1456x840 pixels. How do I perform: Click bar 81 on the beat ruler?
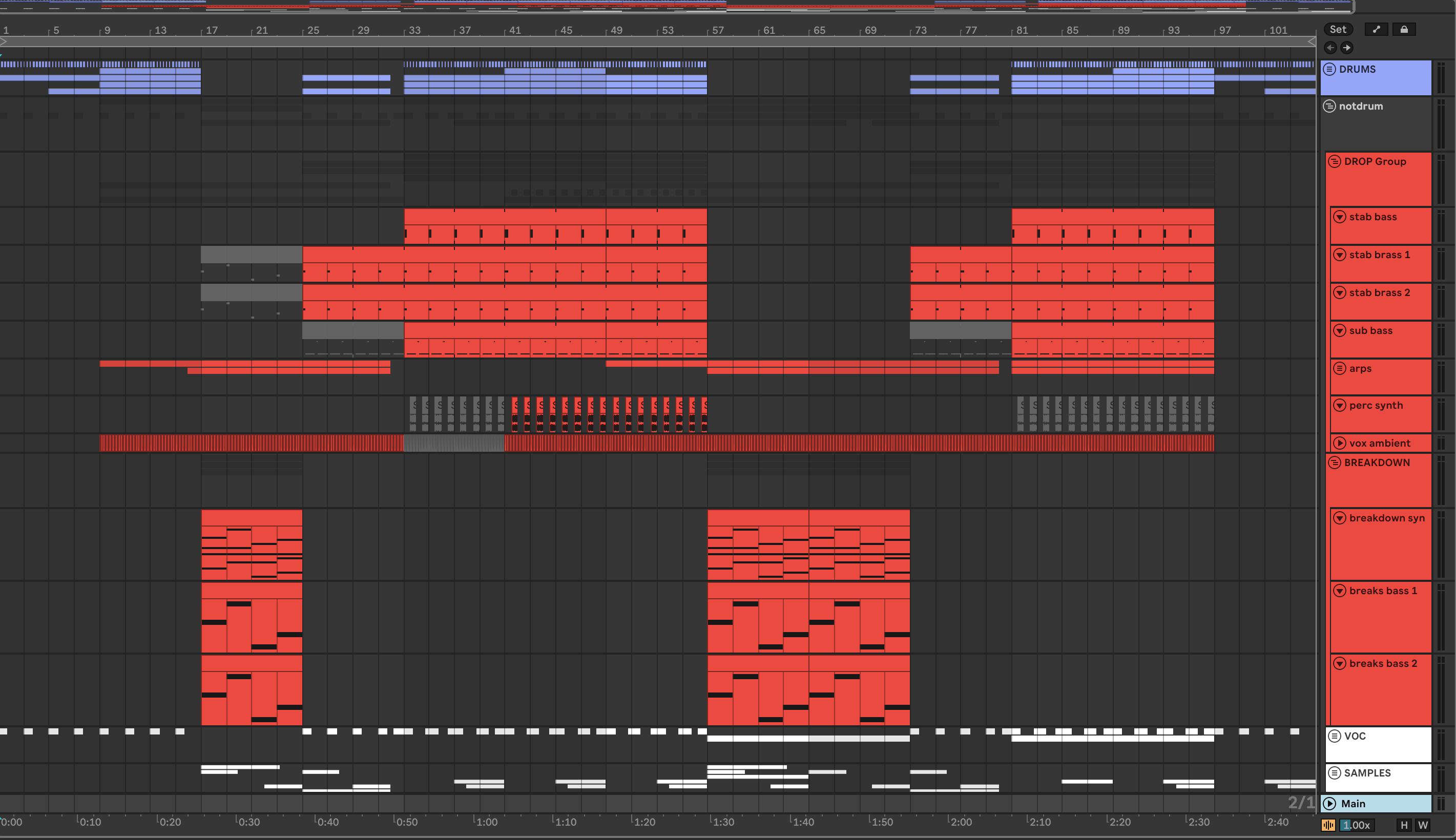tap(1022, 30)
